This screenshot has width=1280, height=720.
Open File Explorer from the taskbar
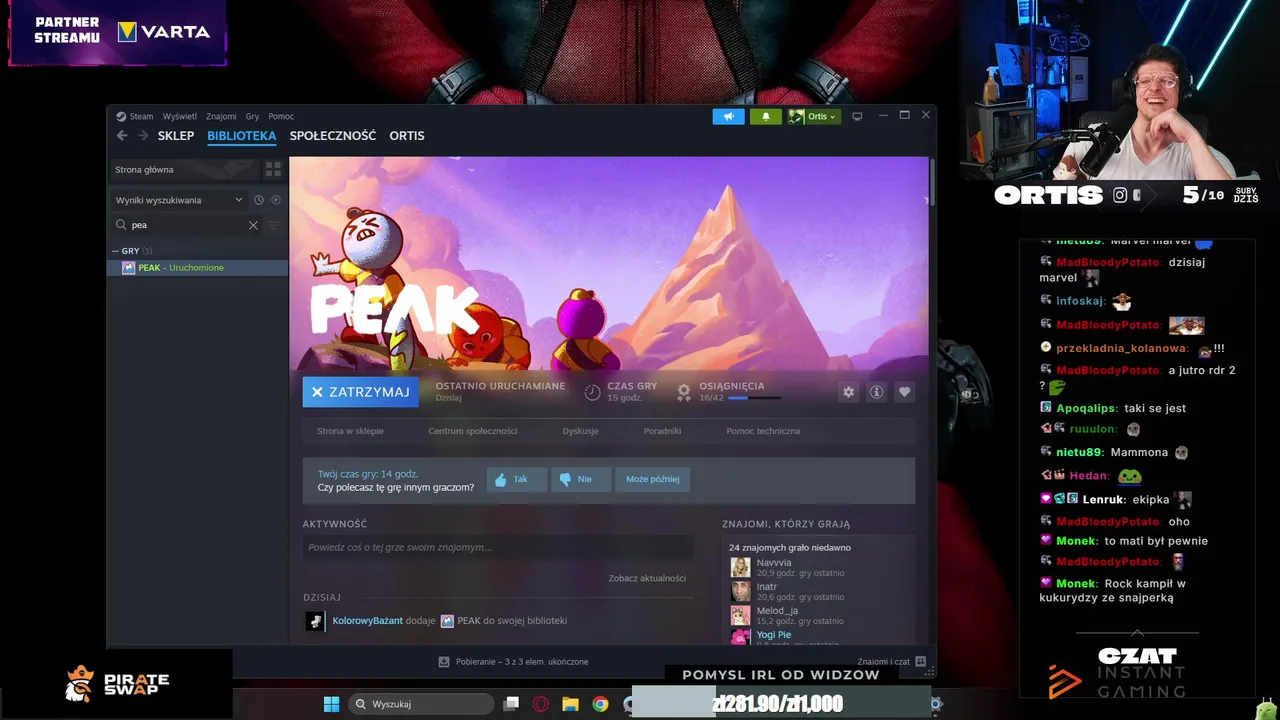(x=570, y=704)
